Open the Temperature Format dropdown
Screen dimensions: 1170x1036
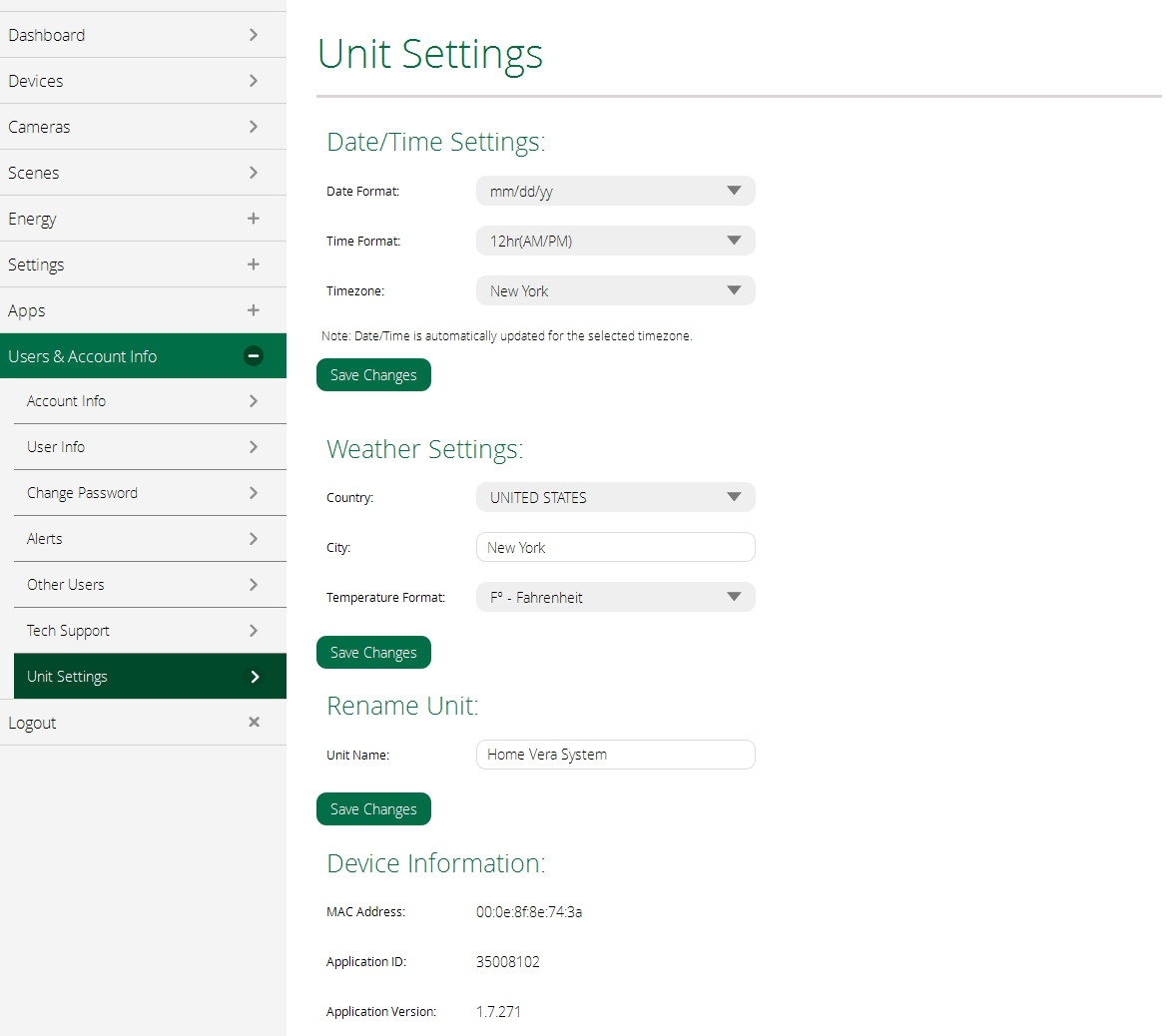pos(616,598)
